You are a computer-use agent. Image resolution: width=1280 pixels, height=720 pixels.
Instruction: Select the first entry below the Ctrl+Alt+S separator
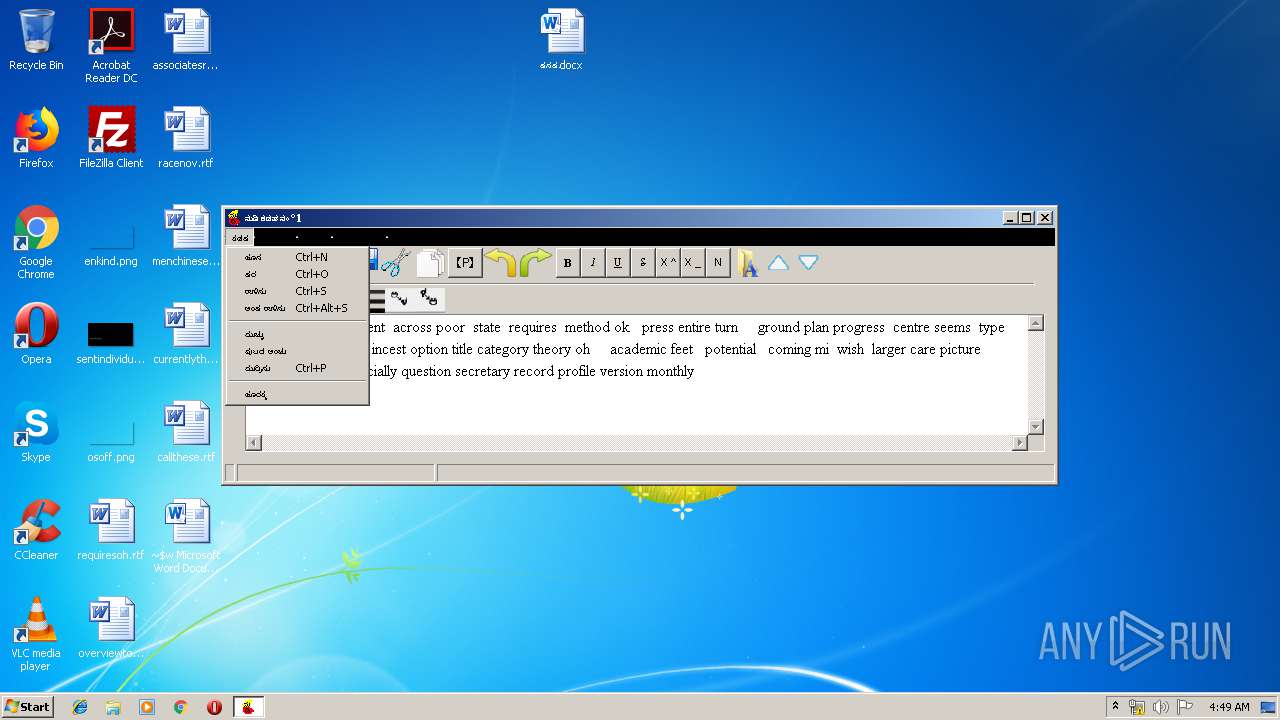coord(297,334)
